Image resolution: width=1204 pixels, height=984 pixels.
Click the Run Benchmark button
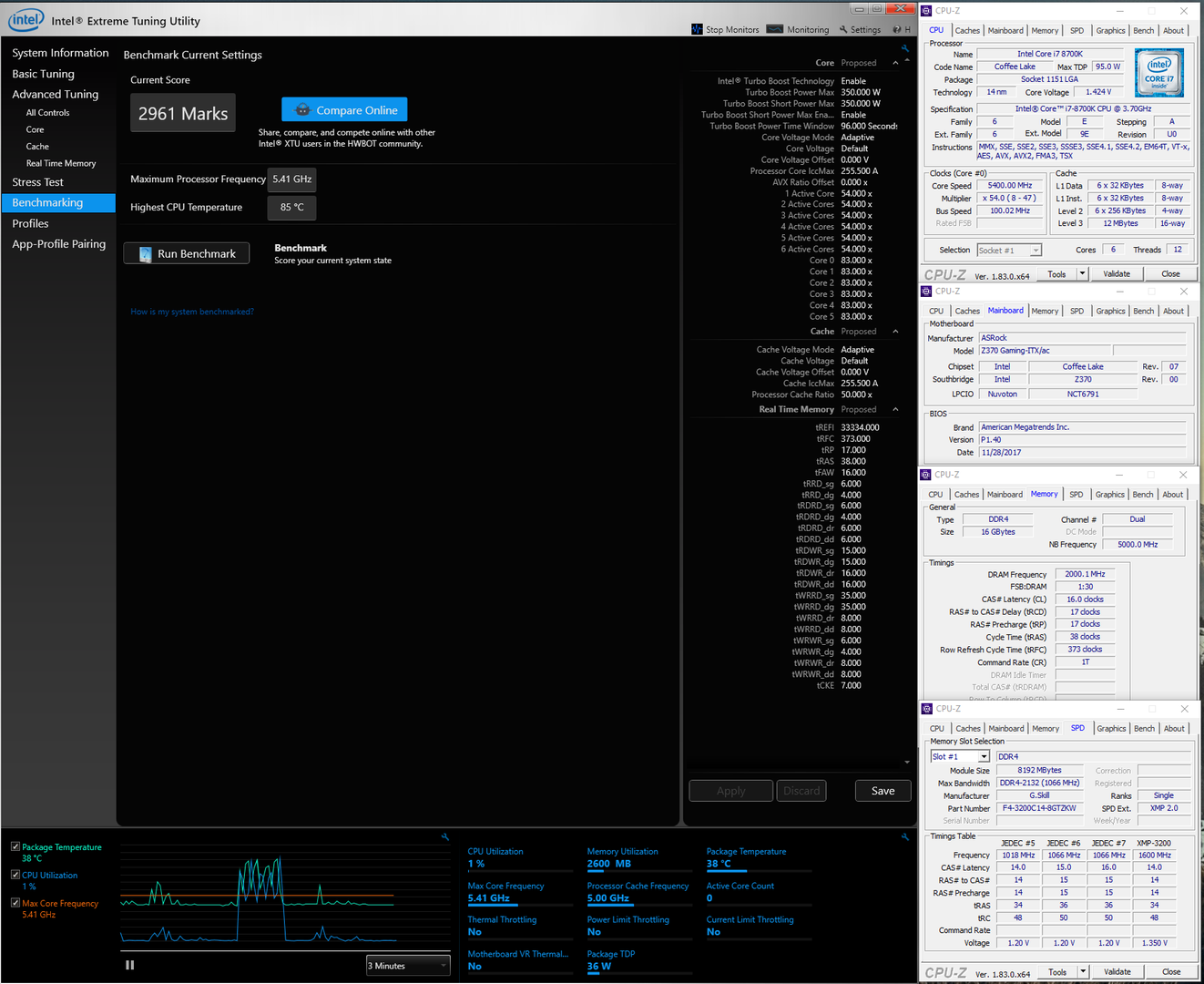tap(187, 254)
